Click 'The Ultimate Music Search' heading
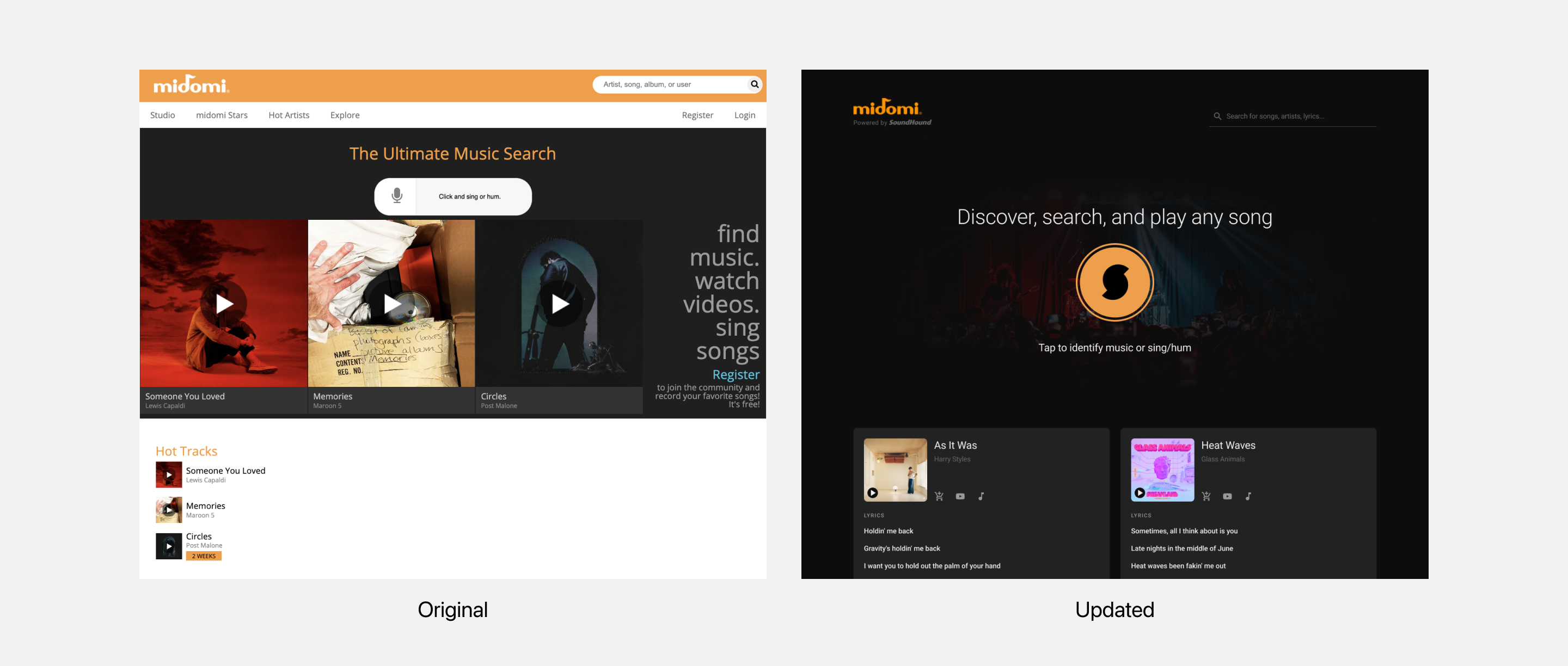Screen dimensions: 1568x666 [x=452, y=153]
